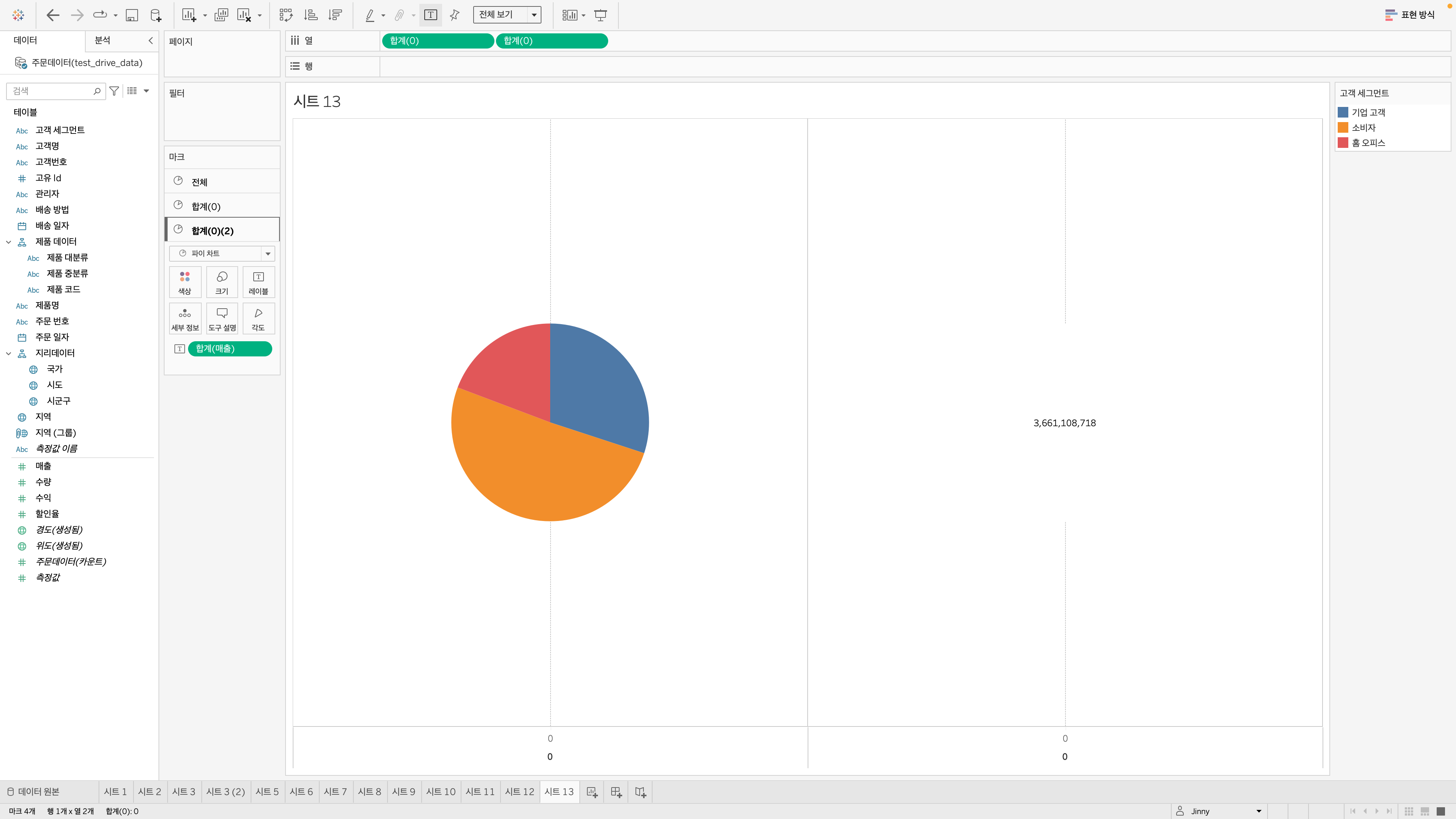Click the add new data source icon
1456x819 pixels.
(x=155, y=15)
